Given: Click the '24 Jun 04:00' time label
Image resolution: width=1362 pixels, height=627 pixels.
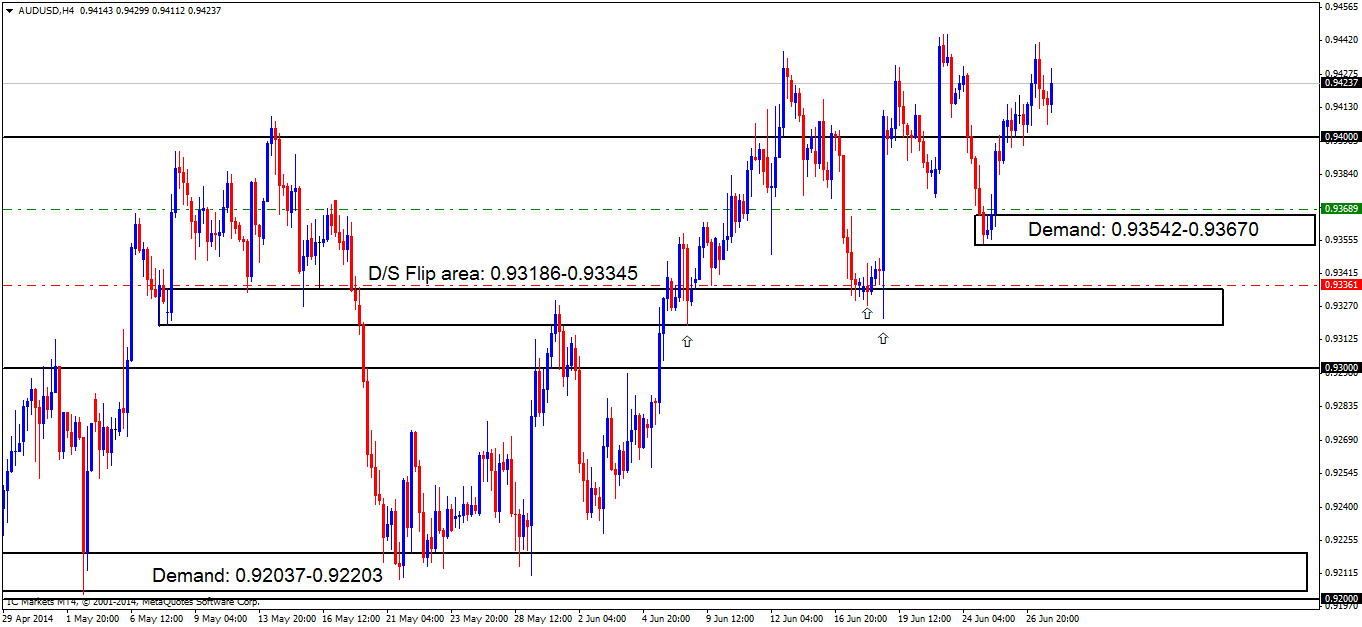Looking at the screenshot, I should [987, 619].
